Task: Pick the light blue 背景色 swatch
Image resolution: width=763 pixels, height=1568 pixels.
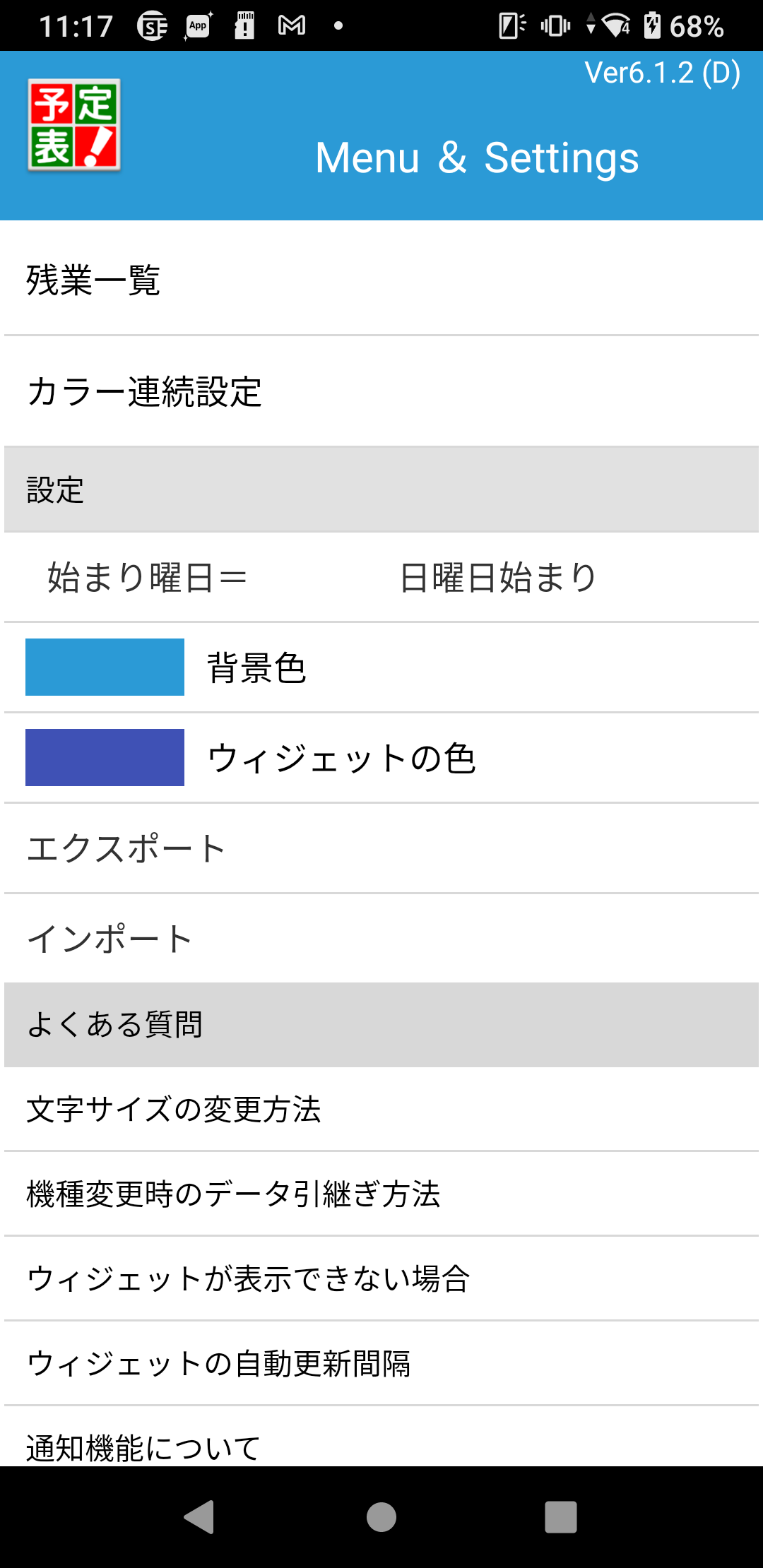Action: (105, 667)
